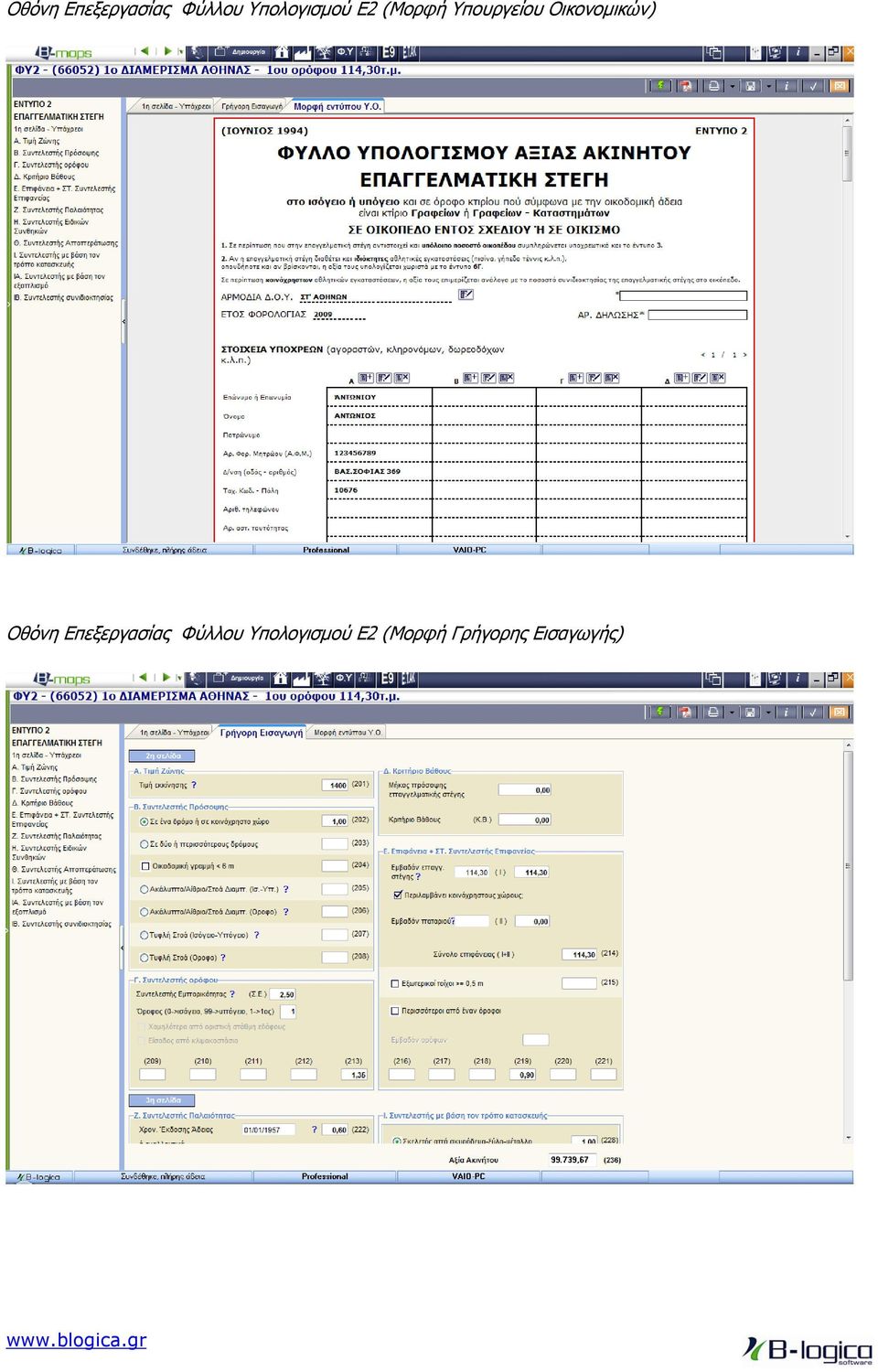This screenshot has width=878, height=1372.
Task: Click 'Α. Τιμή Ζώνης' in the upper window sidebar
Action: [37, 141]
